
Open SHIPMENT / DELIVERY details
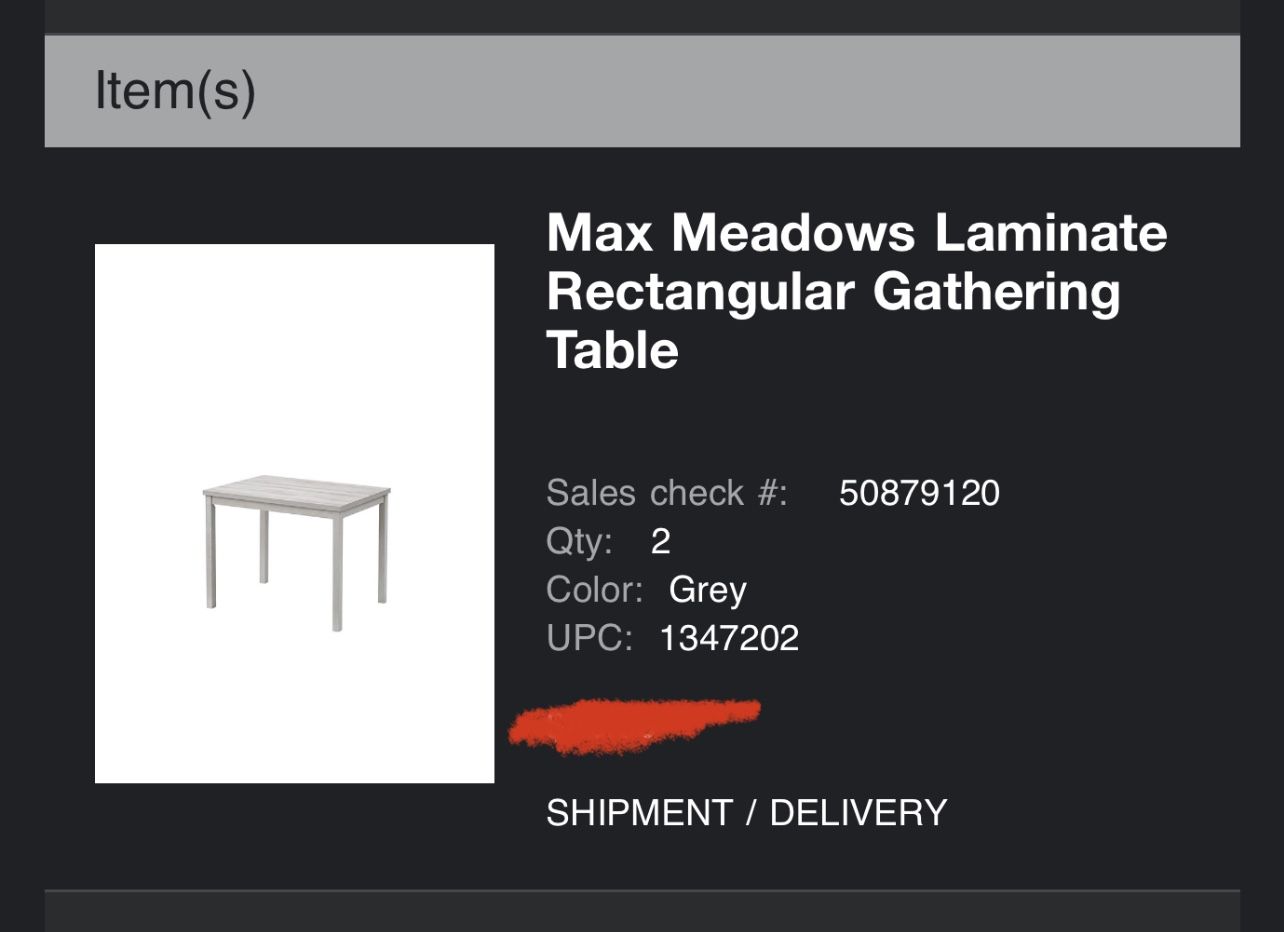746,812
